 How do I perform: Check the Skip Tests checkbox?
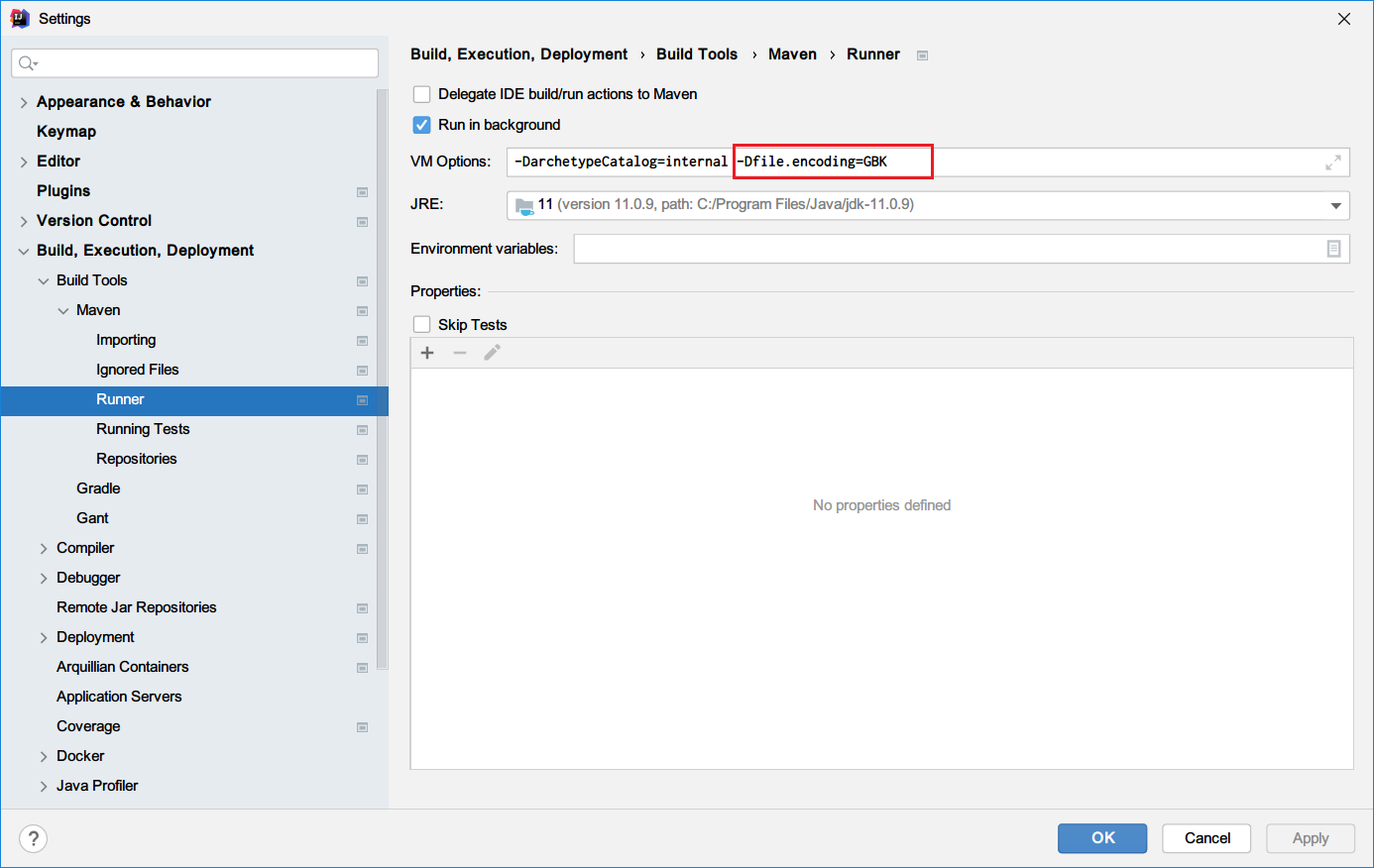(421, 325)
